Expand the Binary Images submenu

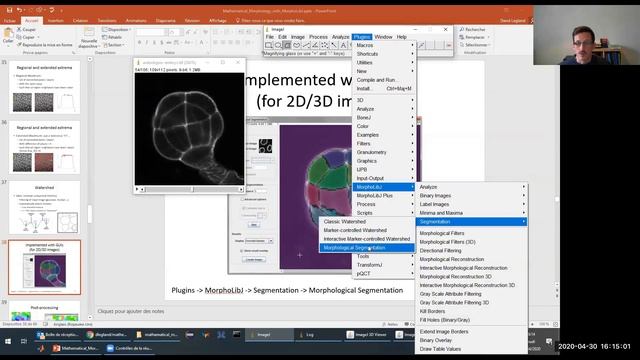(471, 196)
